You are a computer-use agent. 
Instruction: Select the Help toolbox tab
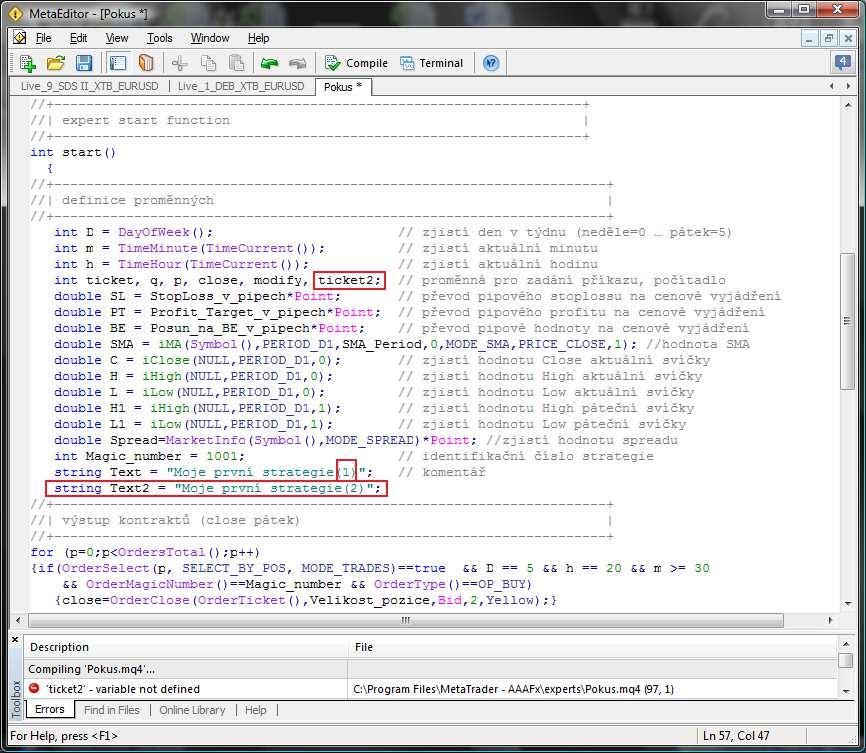pos(255,710)
